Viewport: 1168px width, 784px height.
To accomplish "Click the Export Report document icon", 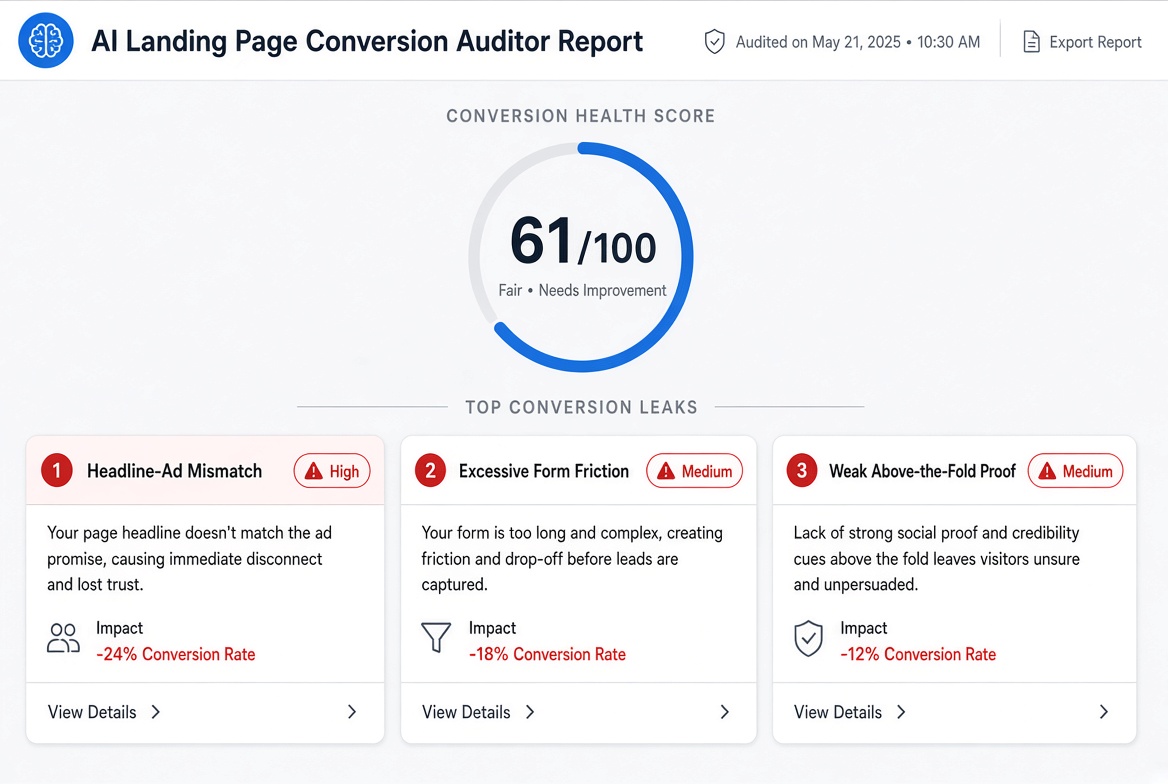I will 1031,42.
